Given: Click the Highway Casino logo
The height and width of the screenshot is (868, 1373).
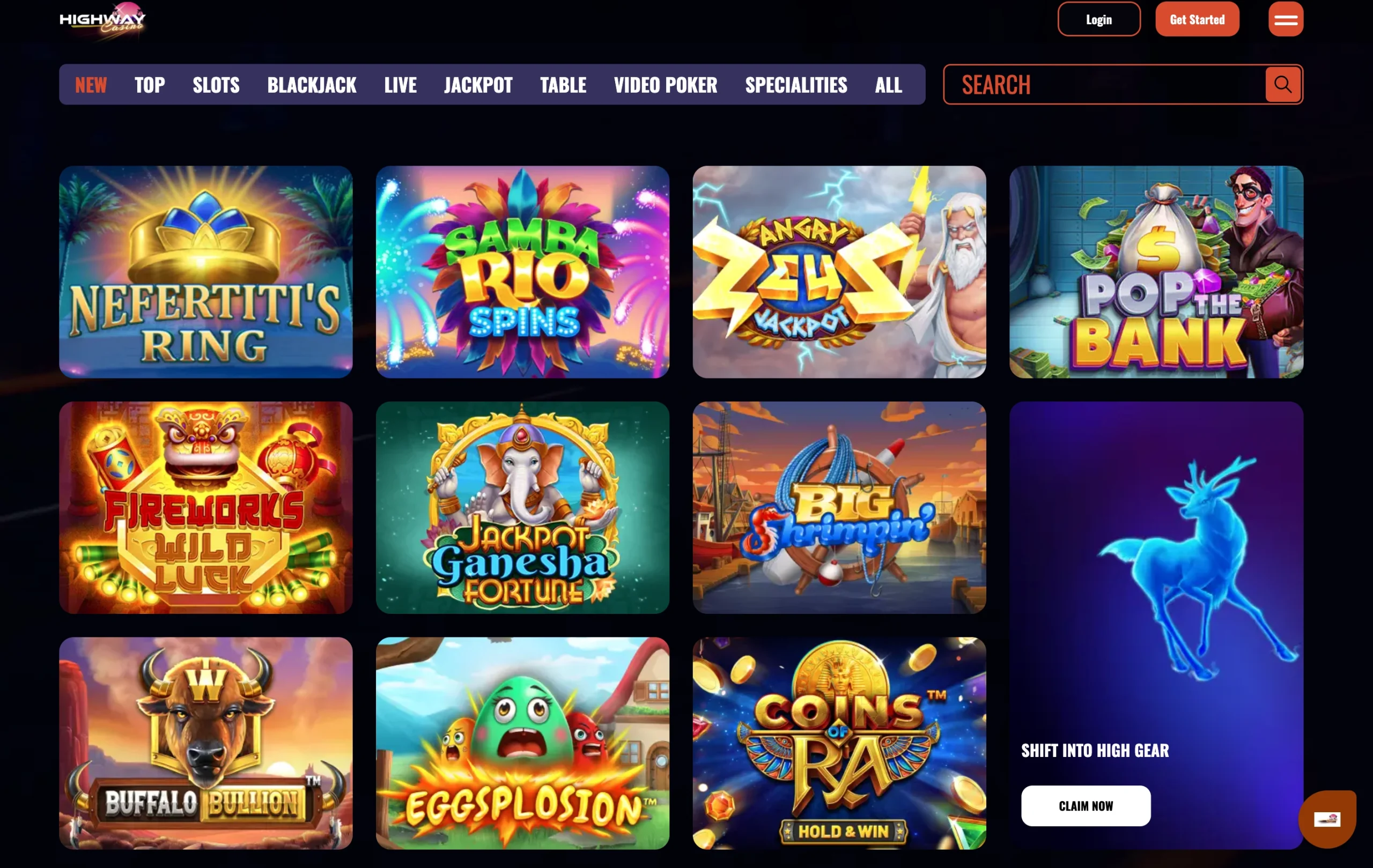Looking at the screenshot, I should (102, 20).
